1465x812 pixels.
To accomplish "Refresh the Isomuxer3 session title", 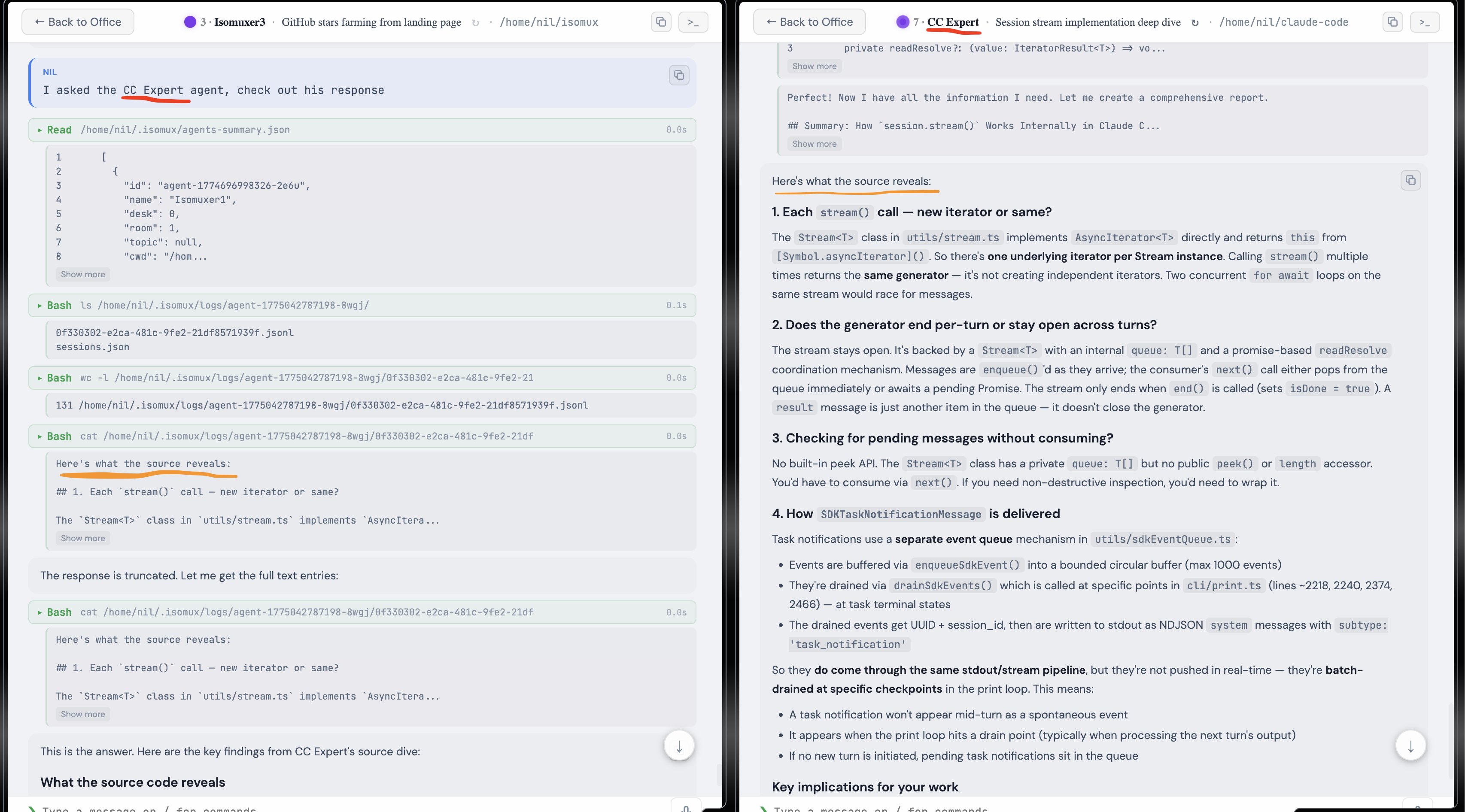I will (475, 22).
